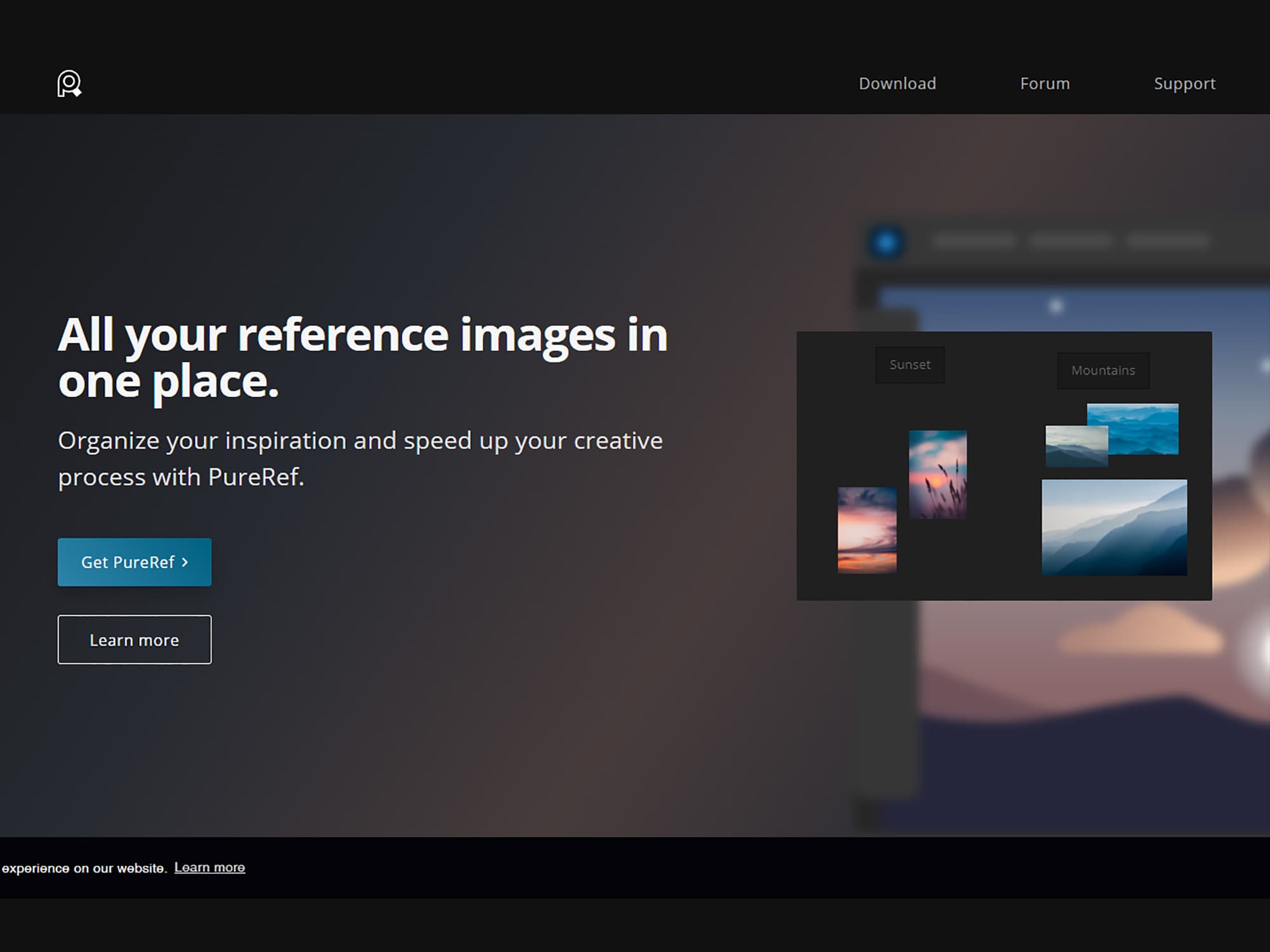This screenshot has width=1270, height=952.
Task: Click the 'Organize your inspiration' subtitle text
Action: click(x=360, y=458)
